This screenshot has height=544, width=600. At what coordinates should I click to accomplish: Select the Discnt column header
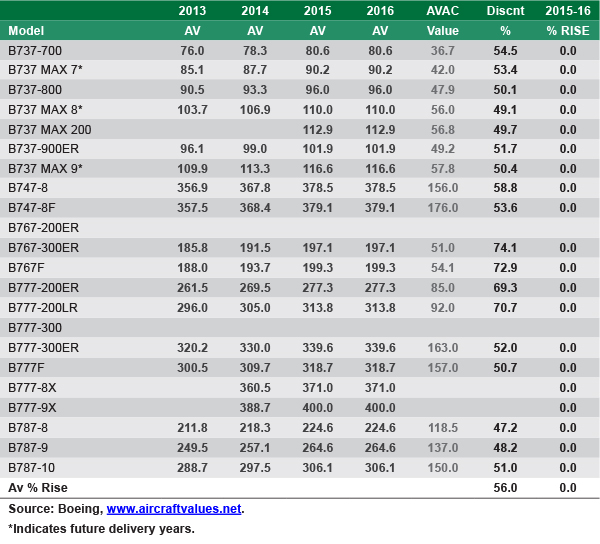tap(505, 11)
